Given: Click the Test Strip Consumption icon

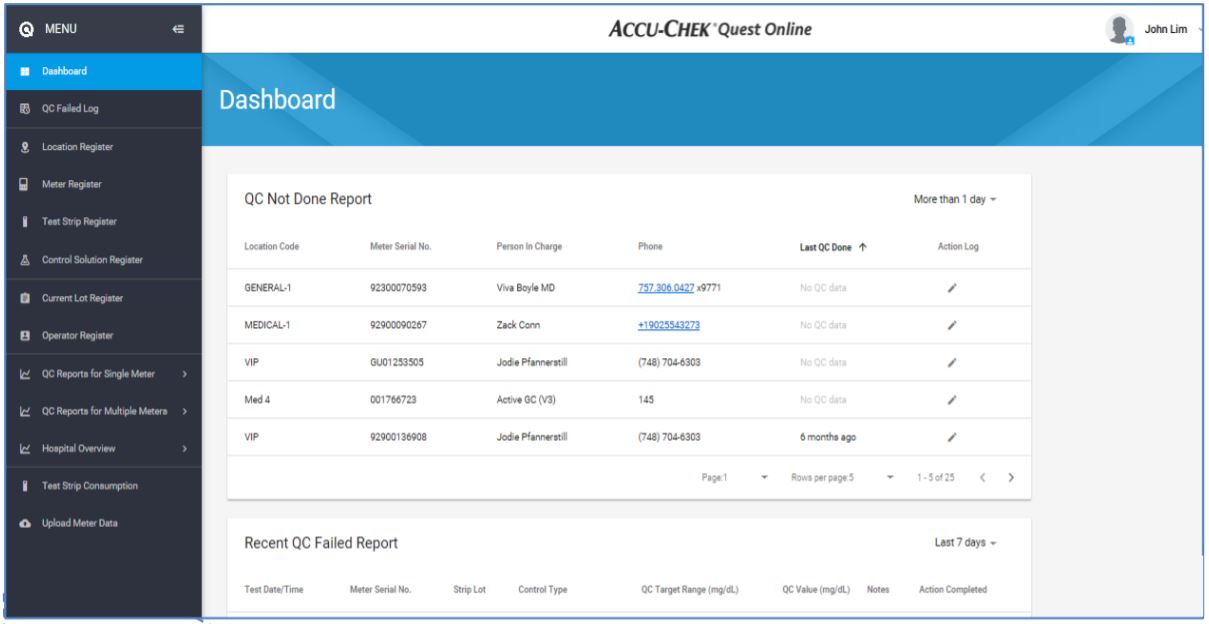Looking at the screenshot, I should click(23, 486).
